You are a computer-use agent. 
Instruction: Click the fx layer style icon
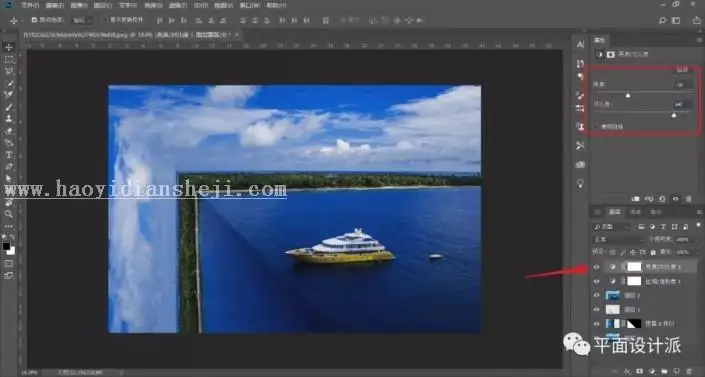point(628,372)
